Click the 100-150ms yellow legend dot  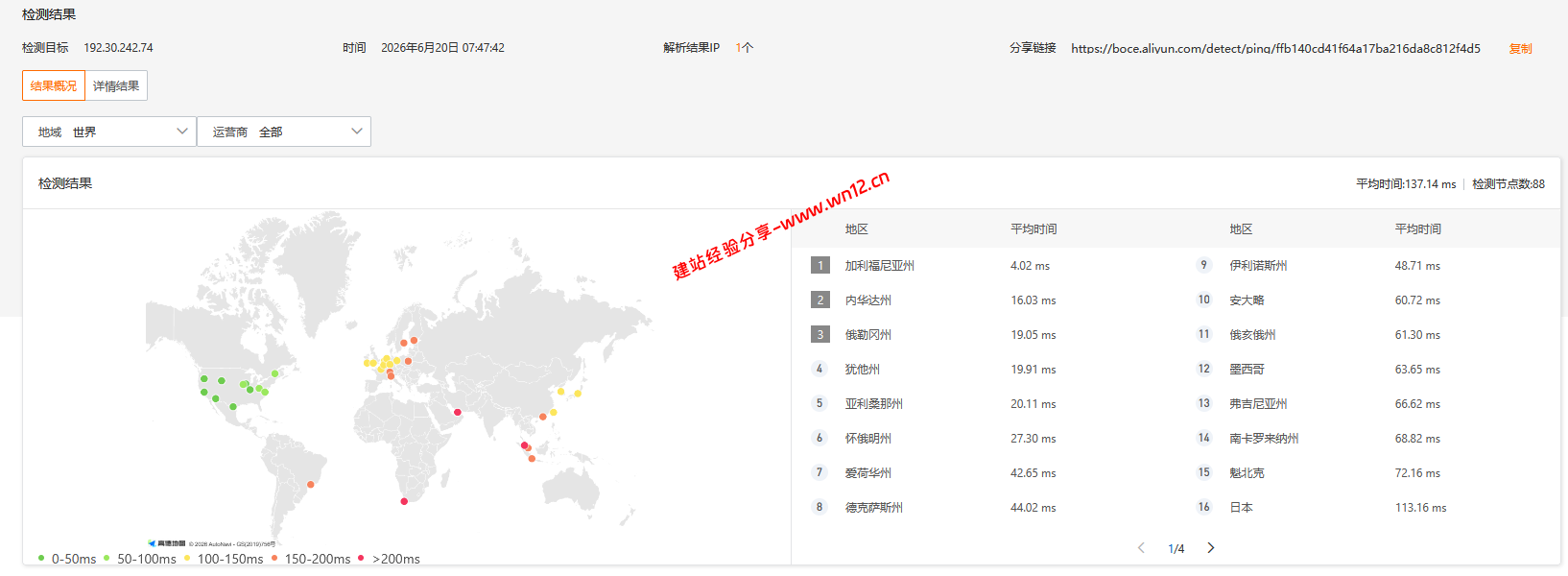187,558
